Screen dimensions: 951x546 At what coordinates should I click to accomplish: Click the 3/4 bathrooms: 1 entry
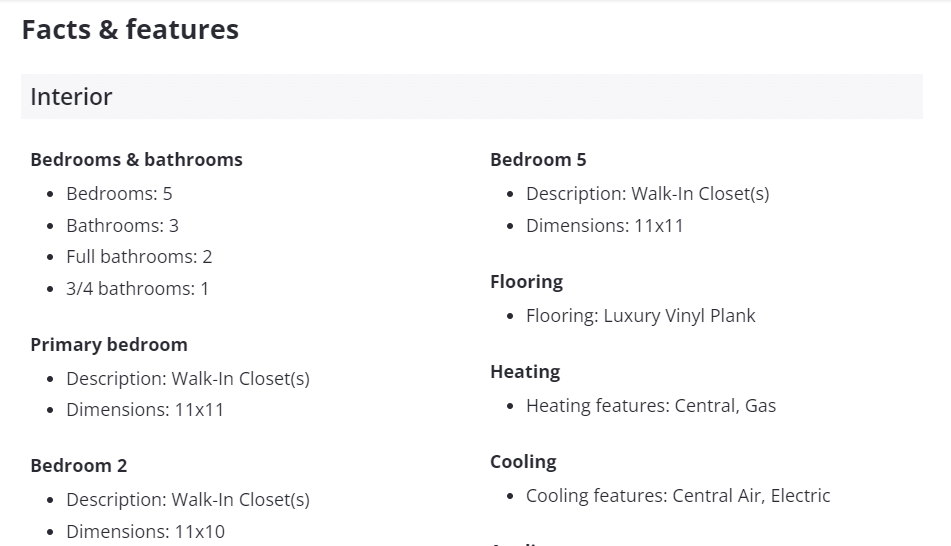click(x=137, y=289)
